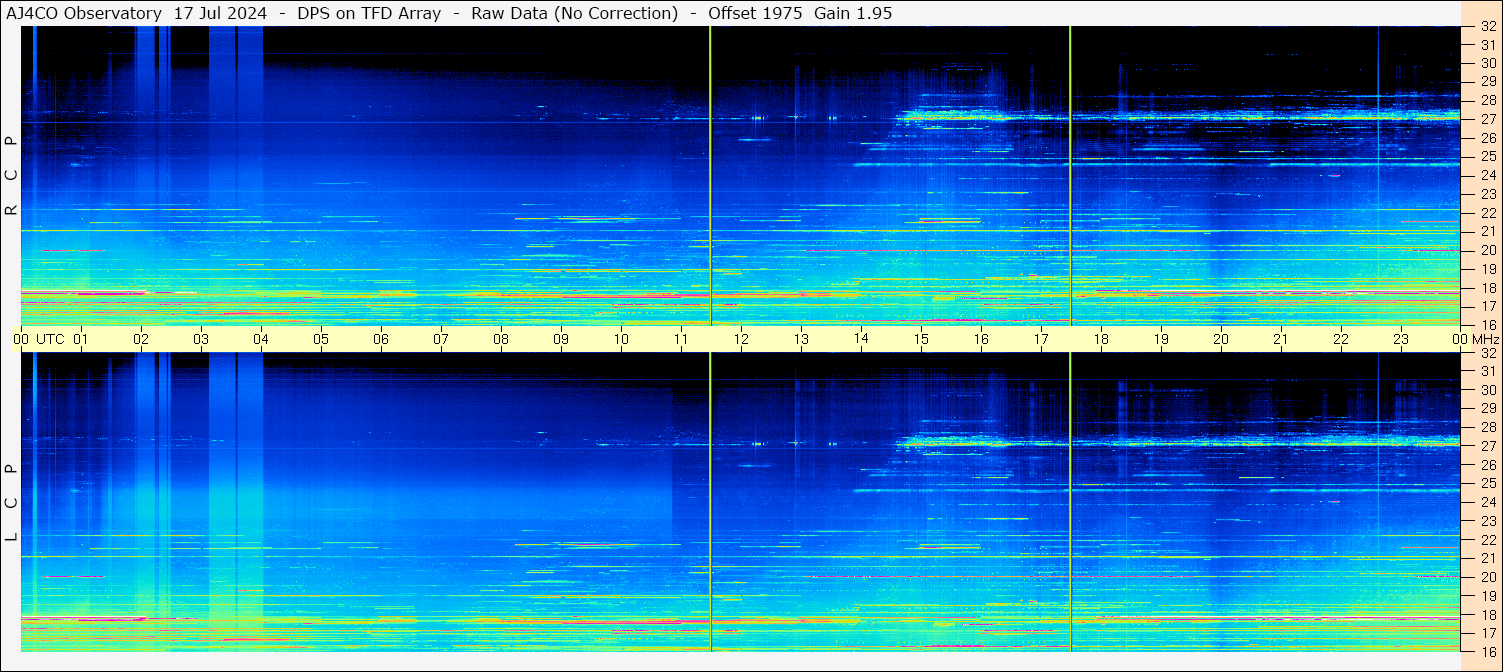Image resolution: width=1503 pixels, height=672 pixels.
Task: Click 27 MHz label on RCP frequency scale
Action: (1487, 119)
